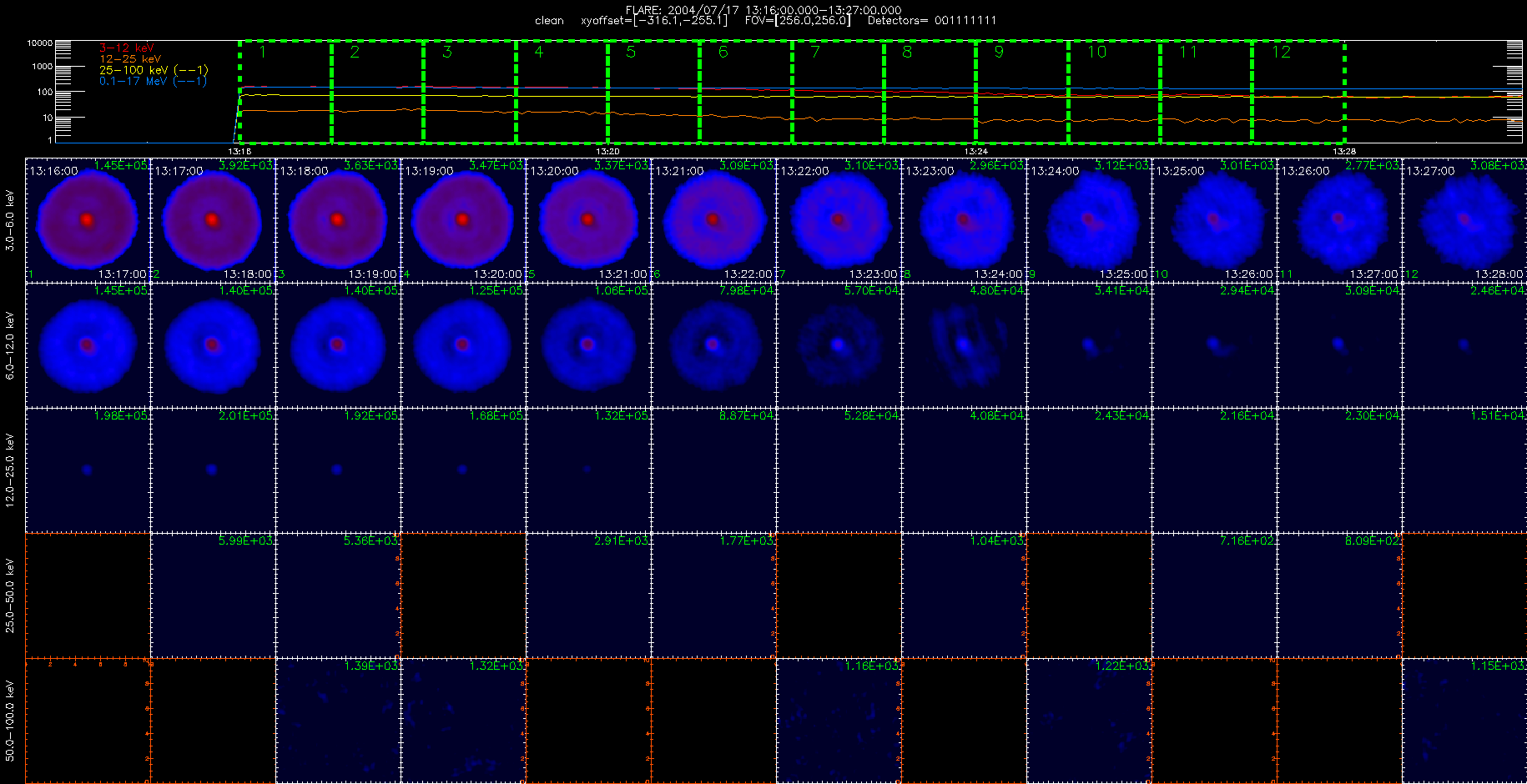Open the 25.0-50.0 keV panel labeled 5.99E+03

click(213, 596)
